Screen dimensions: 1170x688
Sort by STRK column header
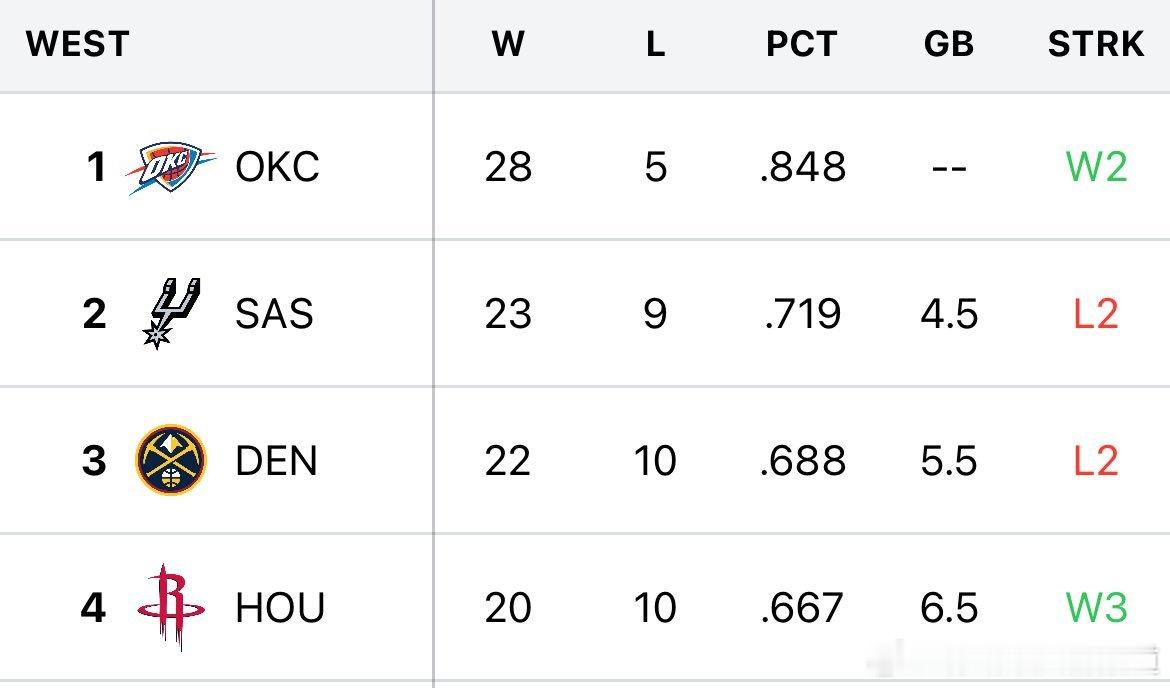pyautogui.click(x=1095, y=44)
